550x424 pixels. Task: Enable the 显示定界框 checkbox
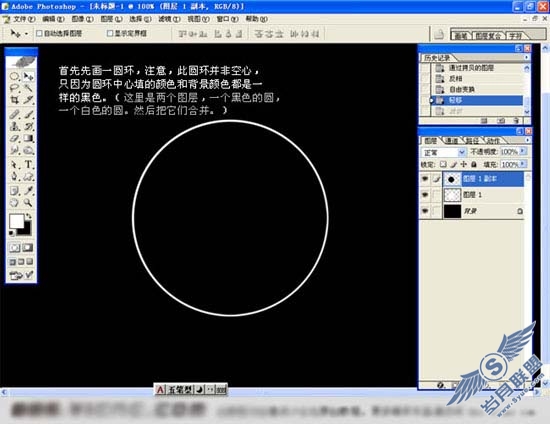[110, 33]
